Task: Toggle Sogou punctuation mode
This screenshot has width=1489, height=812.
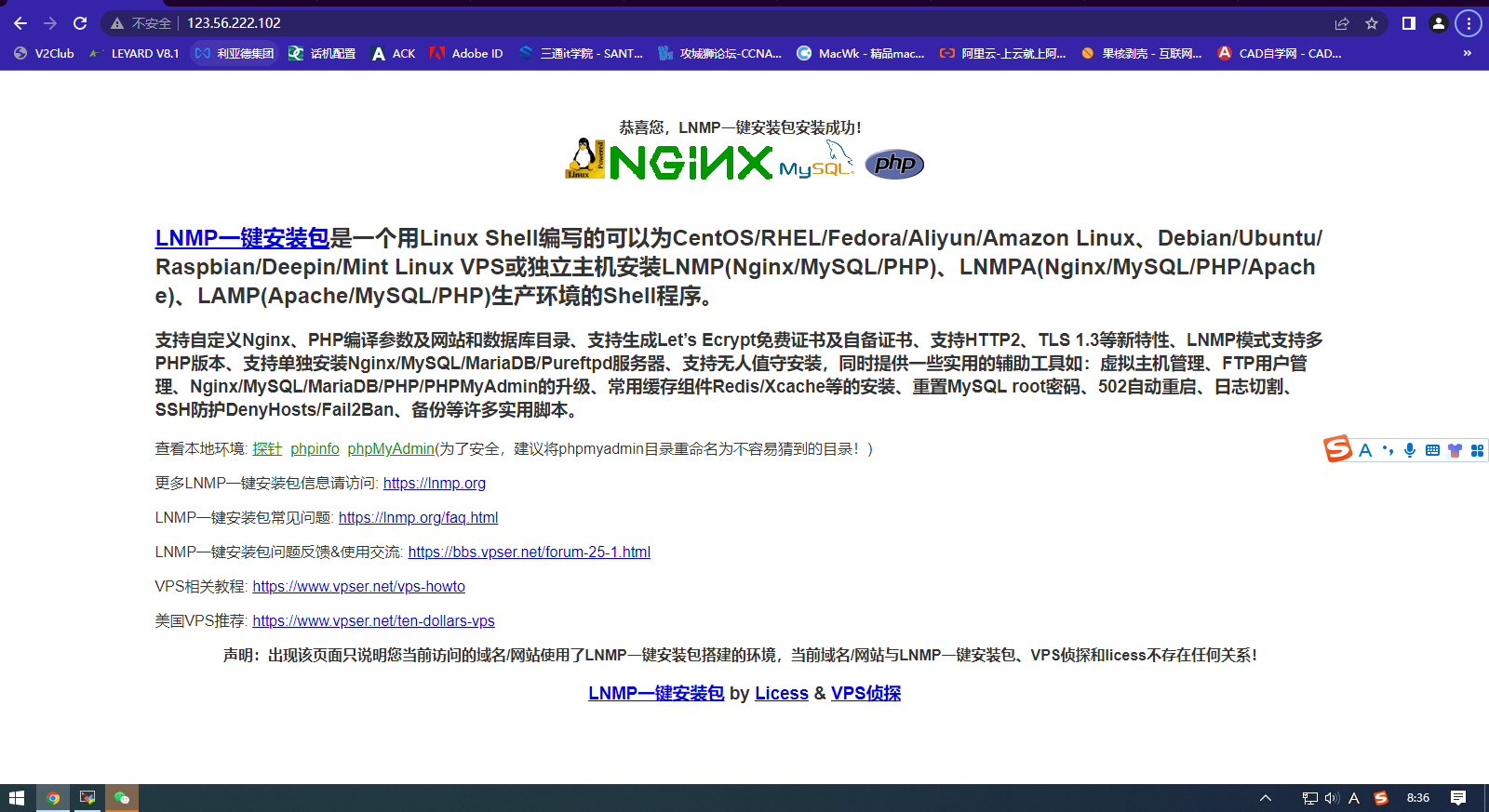Action: (x=1388, y=450)
